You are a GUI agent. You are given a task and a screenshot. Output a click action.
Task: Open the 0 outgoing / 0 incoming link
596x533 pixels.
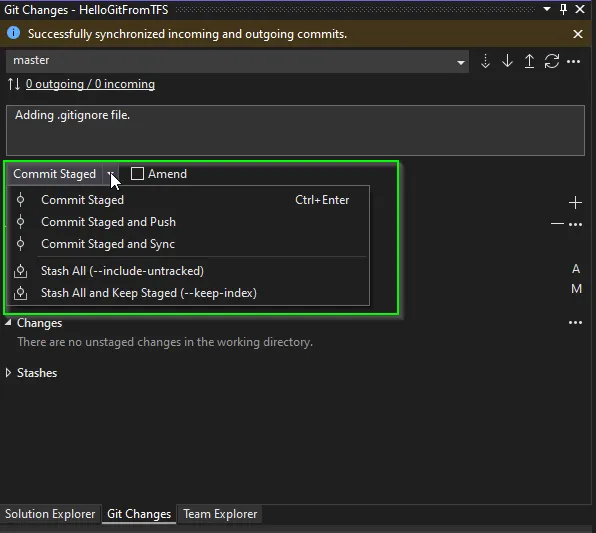click(90, 84)
